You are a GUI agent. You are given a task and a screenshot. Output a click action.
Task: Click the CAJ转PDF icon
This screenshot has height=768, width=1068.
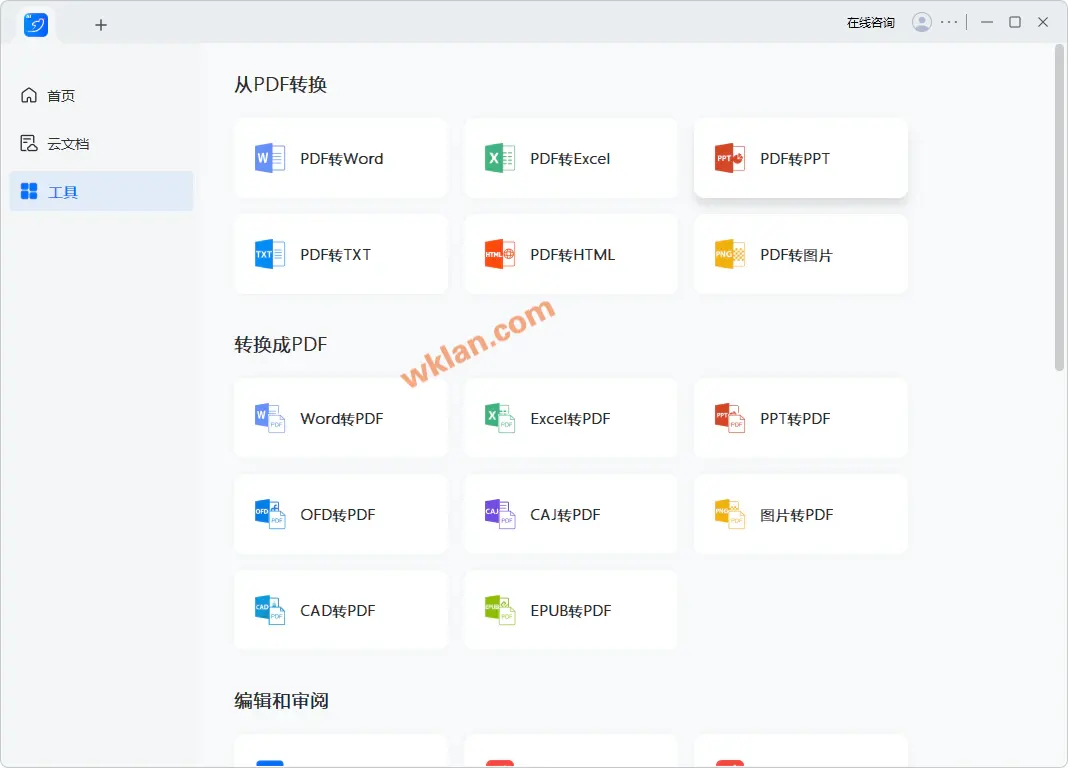[x=500, y=515]
